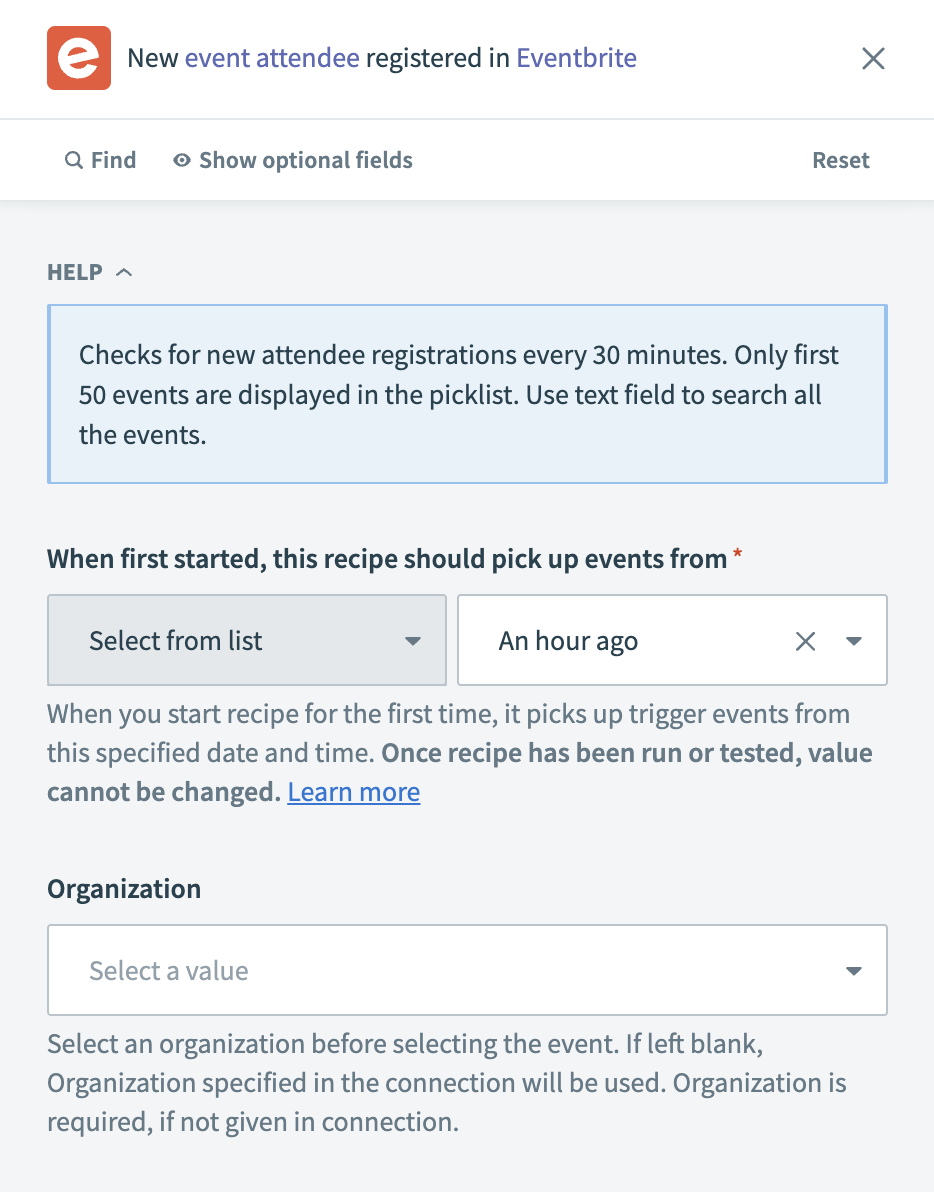
Task: Click the 'event attendee' link in the title
Action: tap(271, 58)
